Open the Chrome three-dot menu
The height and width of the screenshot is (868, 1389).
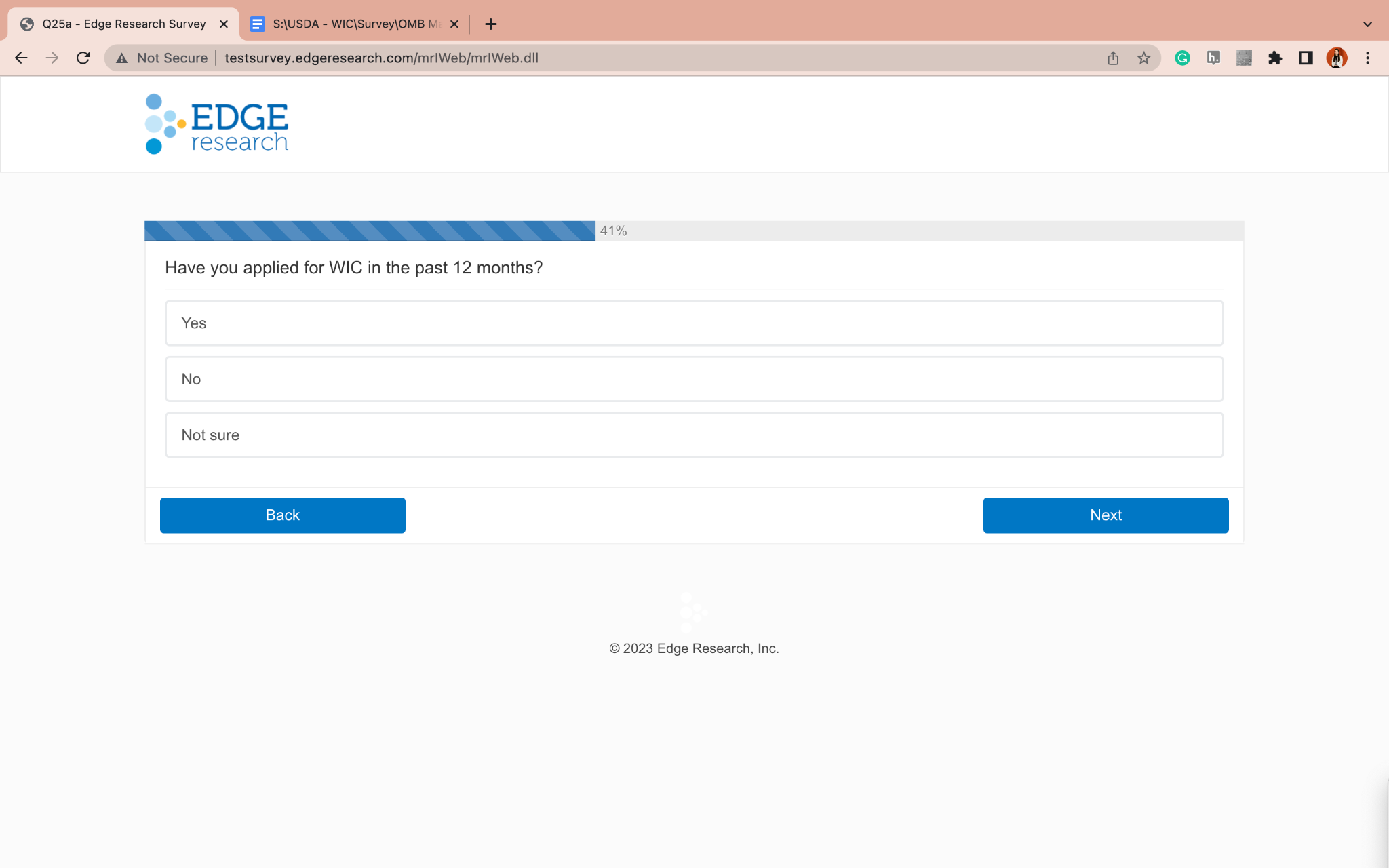(1367, 58)
